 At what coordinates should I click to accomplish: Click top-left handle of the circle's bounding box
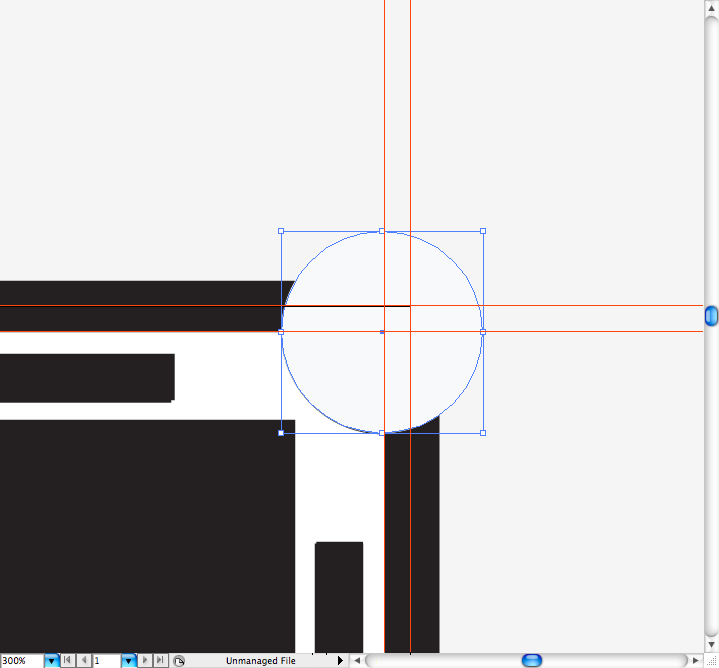point(281,231)
